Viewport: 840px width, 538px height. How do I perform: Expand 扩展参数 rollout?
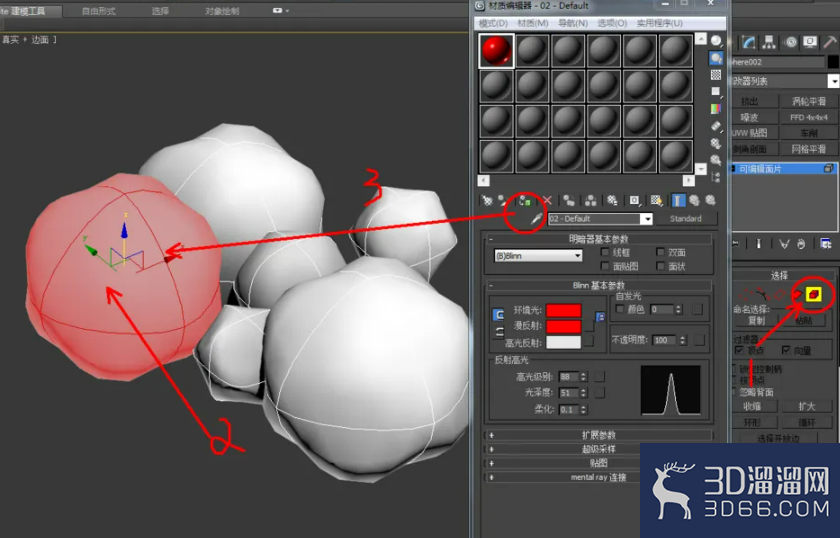click(x=599, y=435)
